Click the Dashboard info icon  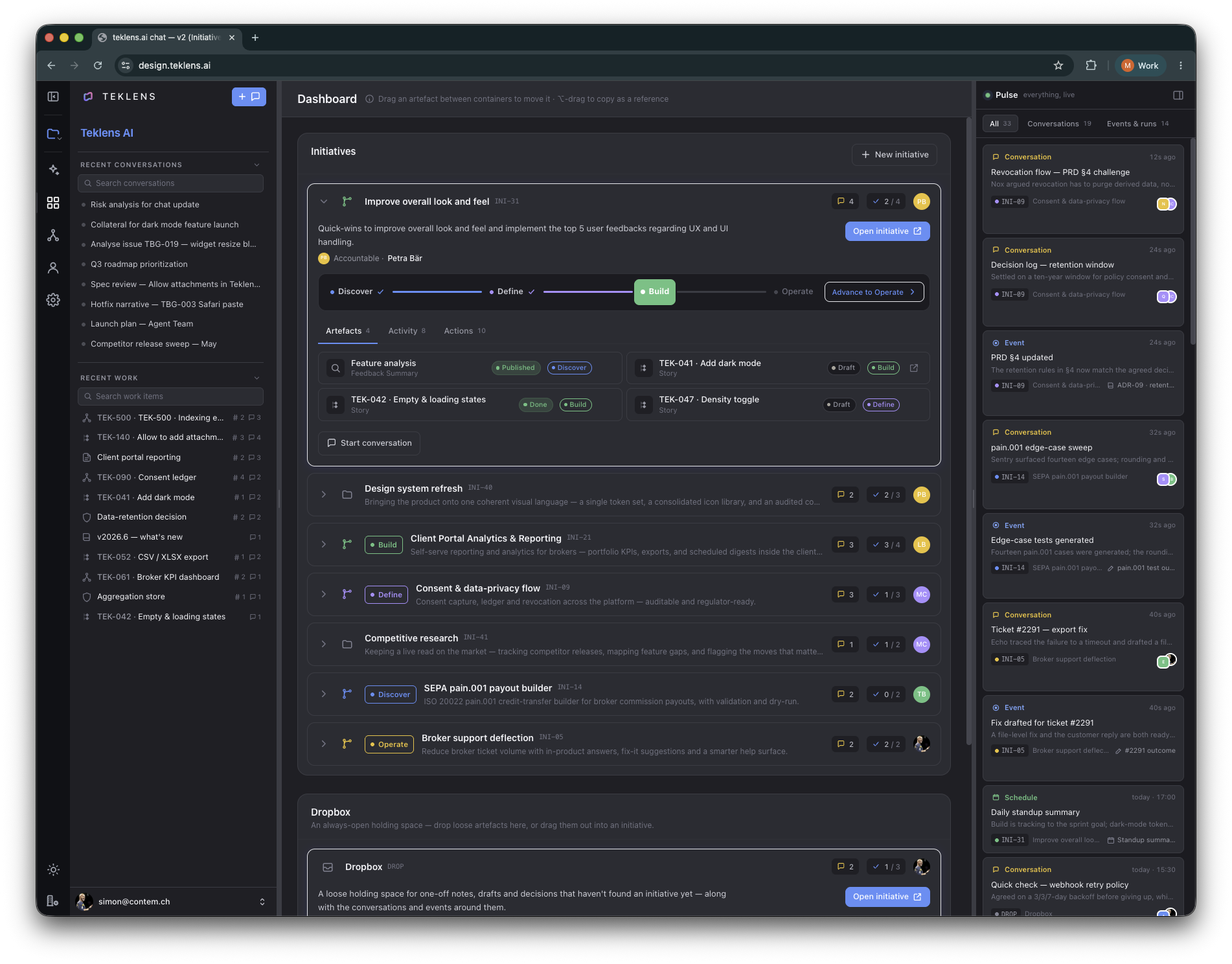(369, 99)
